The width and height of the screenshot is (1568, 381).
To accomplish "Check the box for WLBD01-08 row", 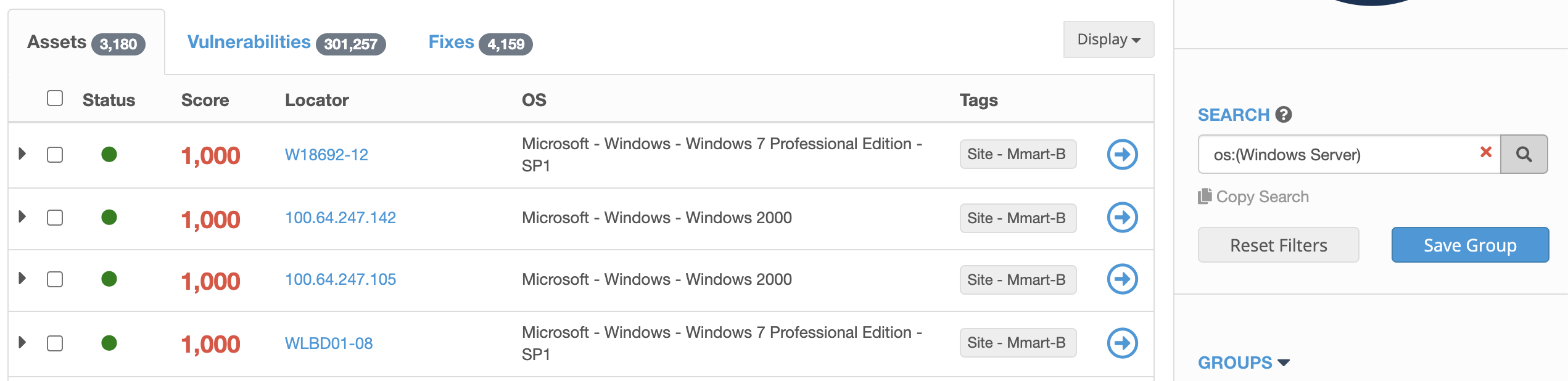I will (55, 343).
